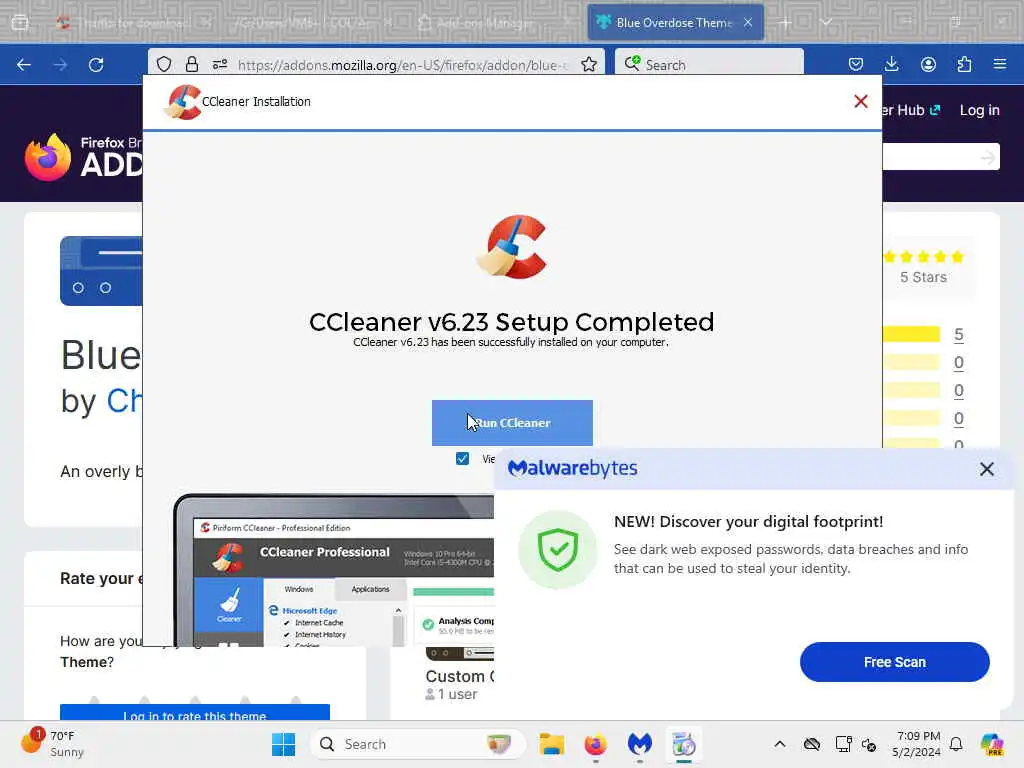Viewport: 1024px width, 768px height.
Task: Open the Developer Hub external link
Action: click(910, 110)
